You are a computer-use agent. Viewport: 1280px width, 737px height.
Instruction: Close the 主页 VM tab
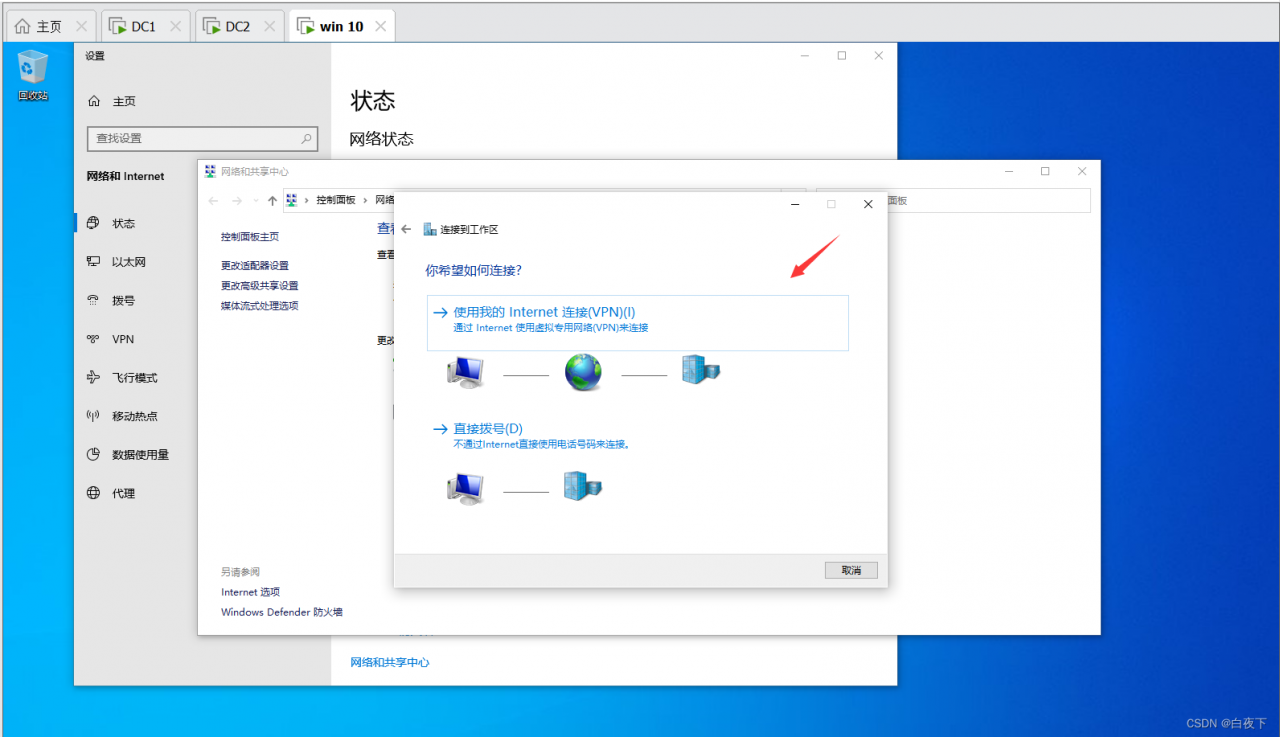tap(81, 26)
